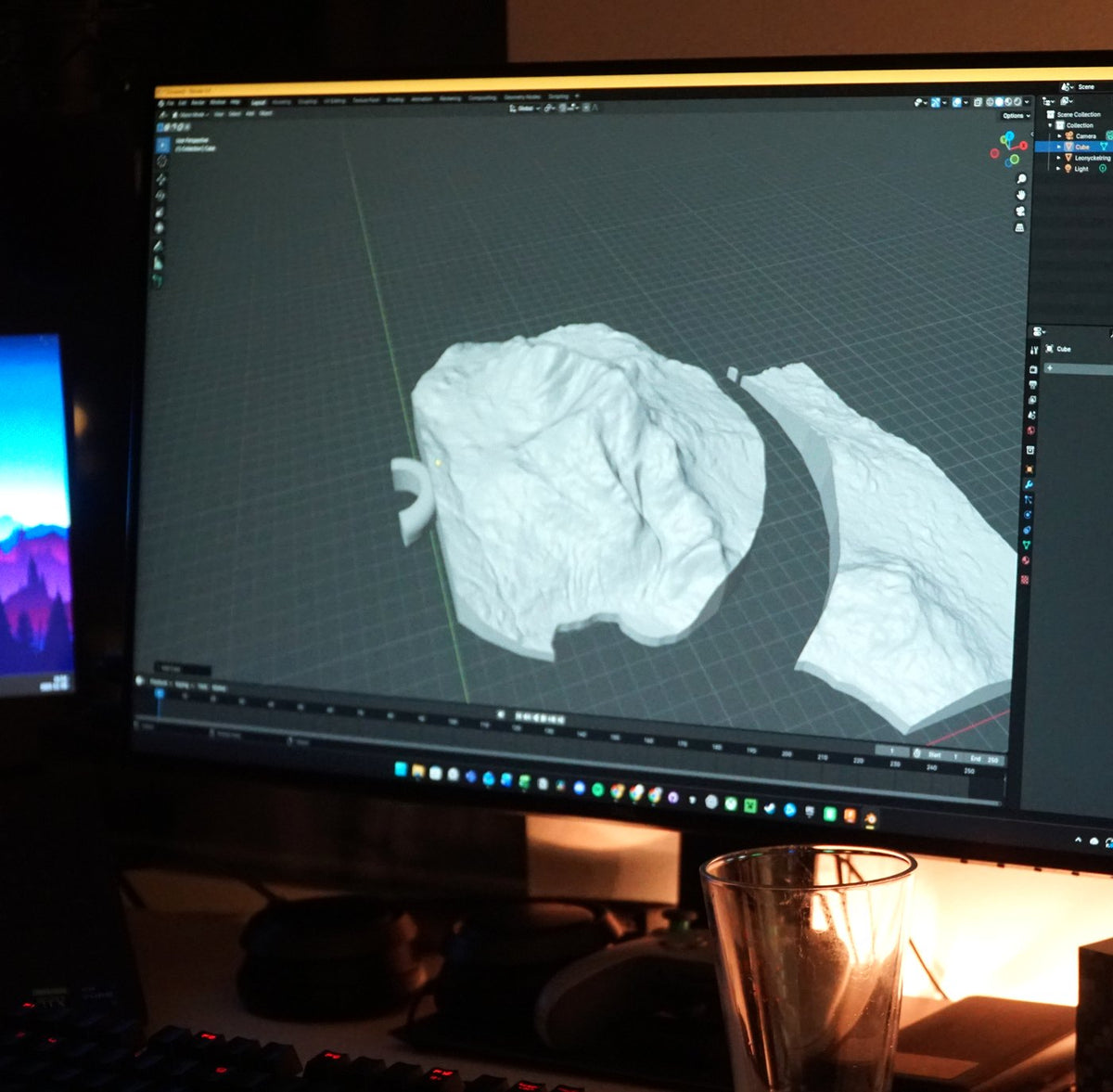Expand the Cube item in outliner

[1059, 147]
